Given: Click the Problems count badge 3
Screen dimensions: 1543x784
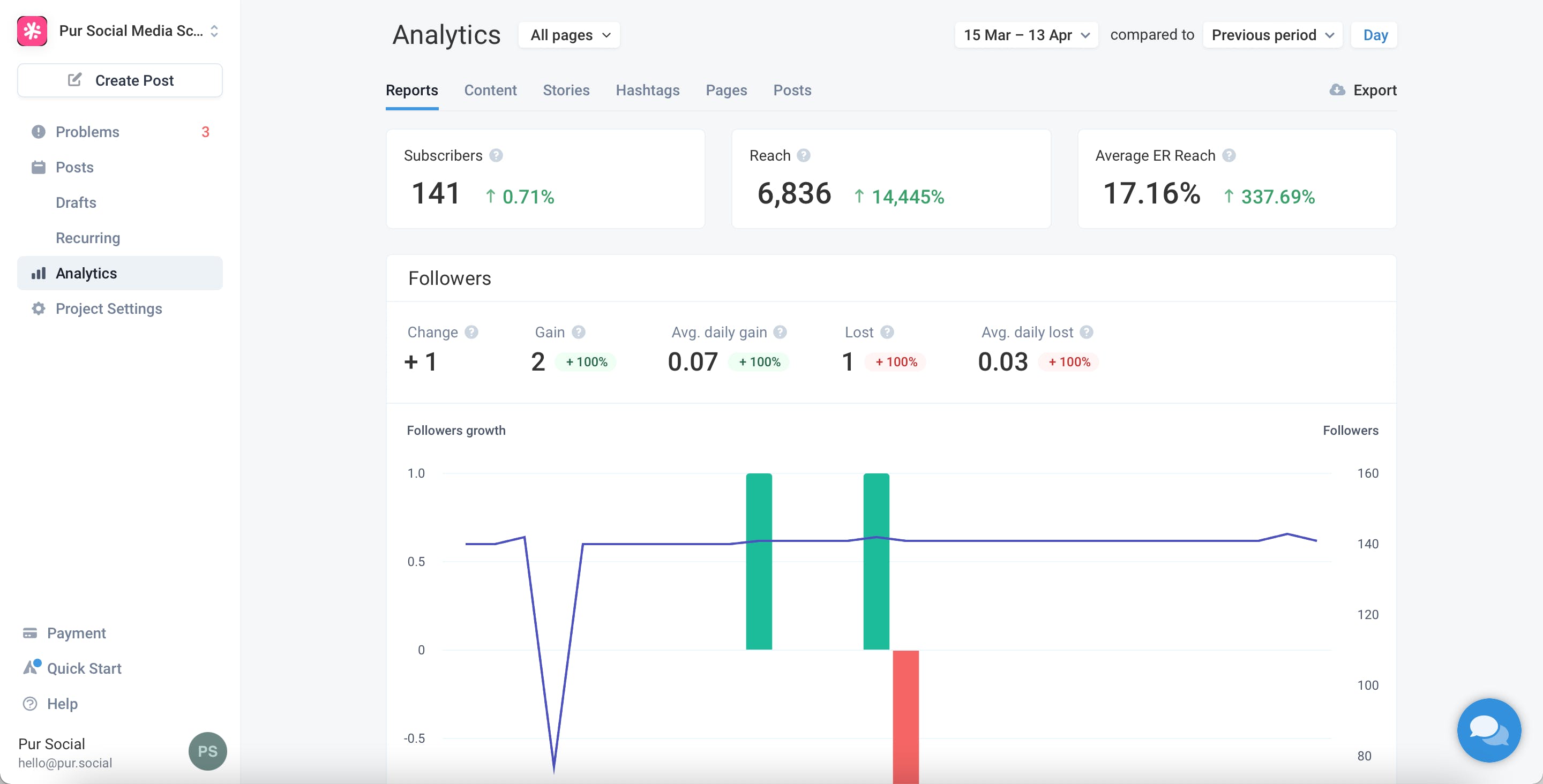Looking at the screenshot, I should pyautogui.click(x=205, y=132).
